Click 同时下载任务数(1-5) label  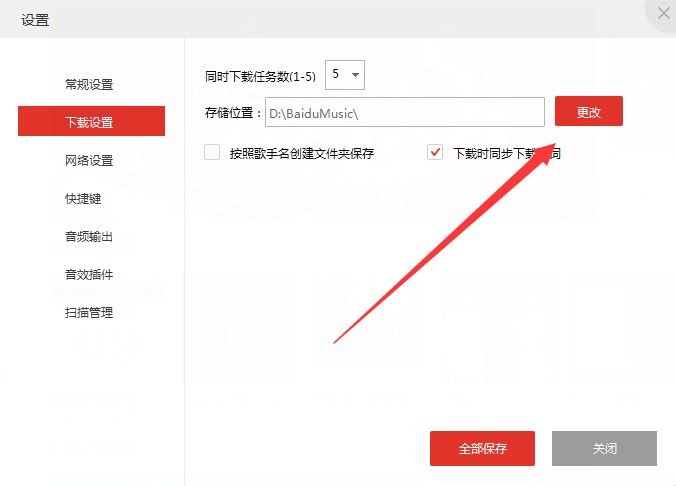pos(260,77)
